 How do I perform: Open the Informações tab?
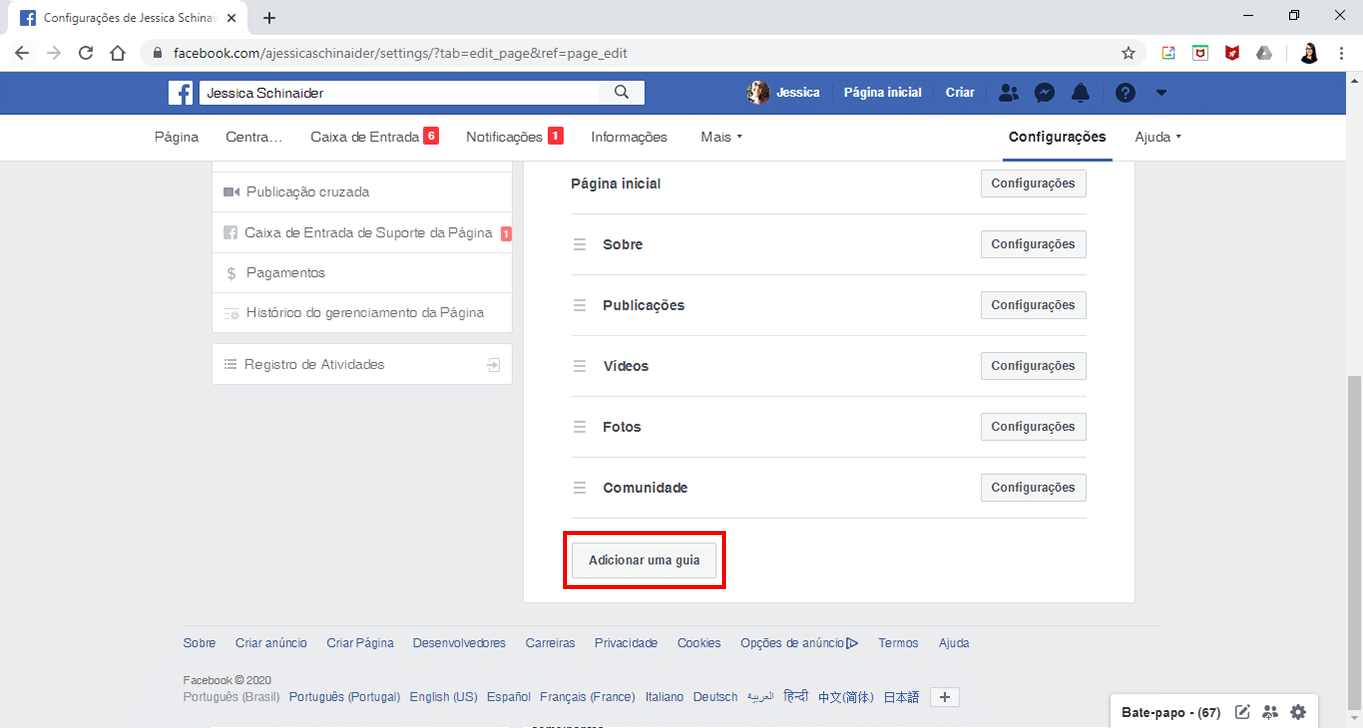click(x=629, y=137)
